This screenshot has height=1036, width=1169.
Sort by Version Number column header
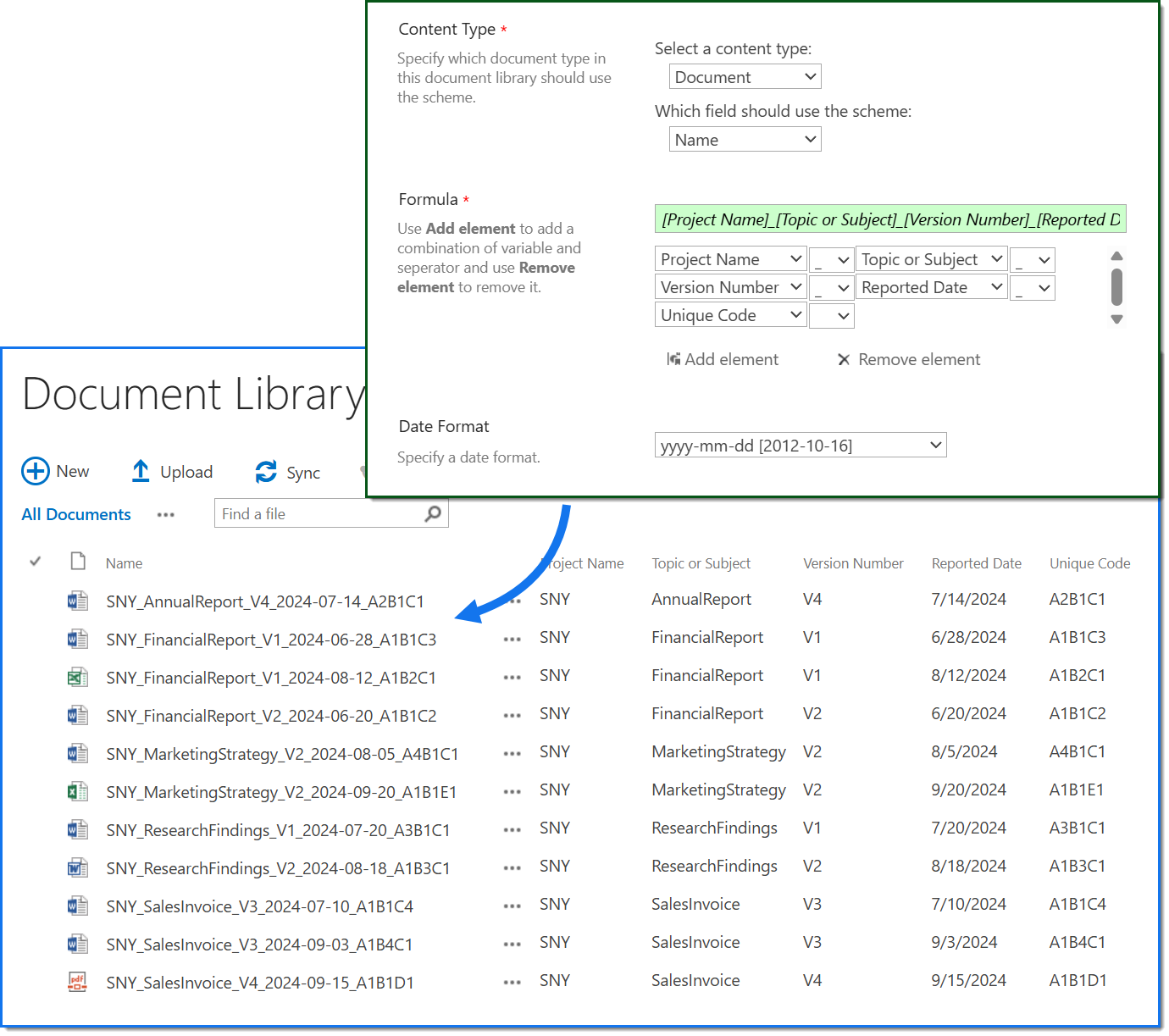tap(853, 563)
